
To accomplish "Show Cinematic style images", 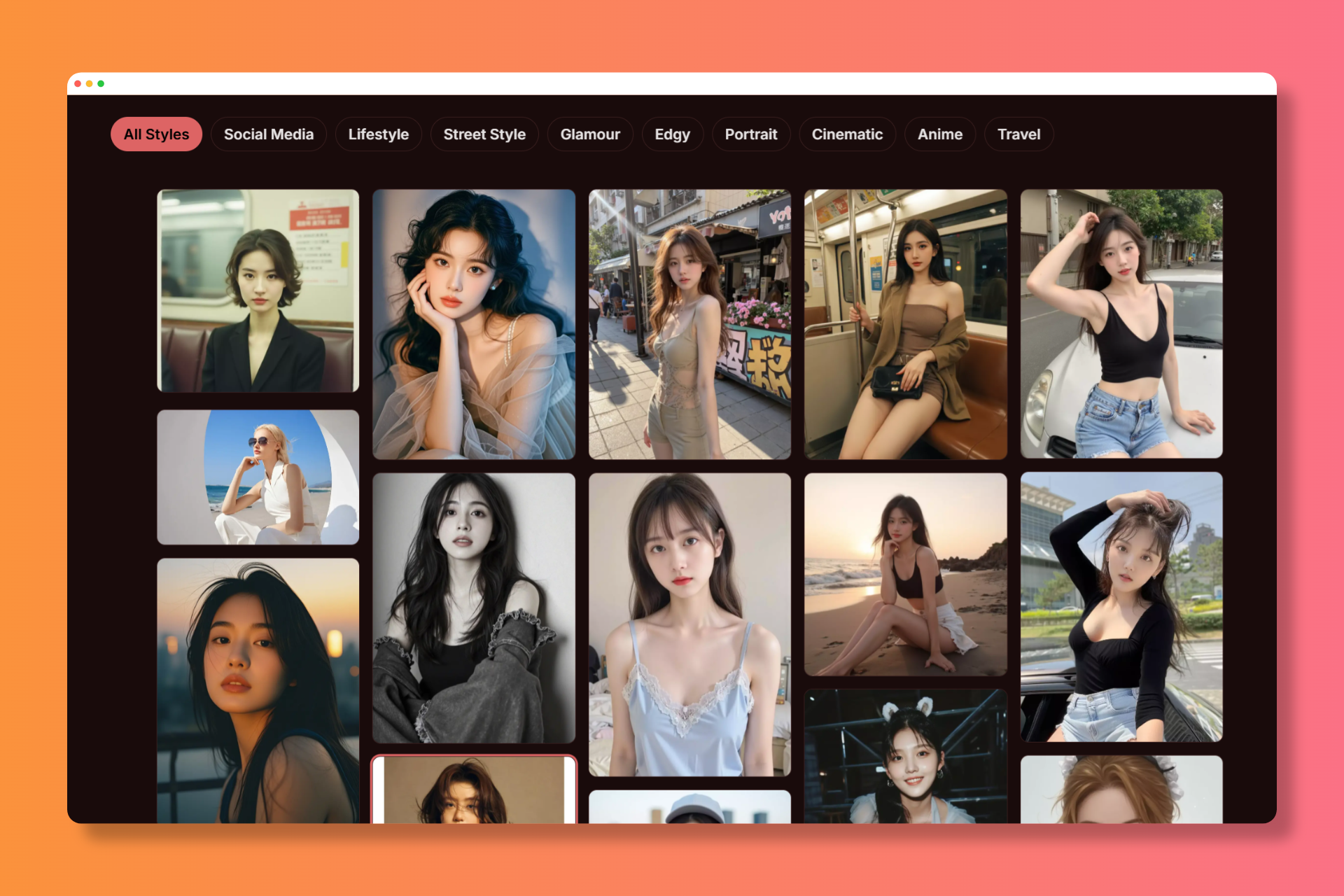I will (846, 134).
